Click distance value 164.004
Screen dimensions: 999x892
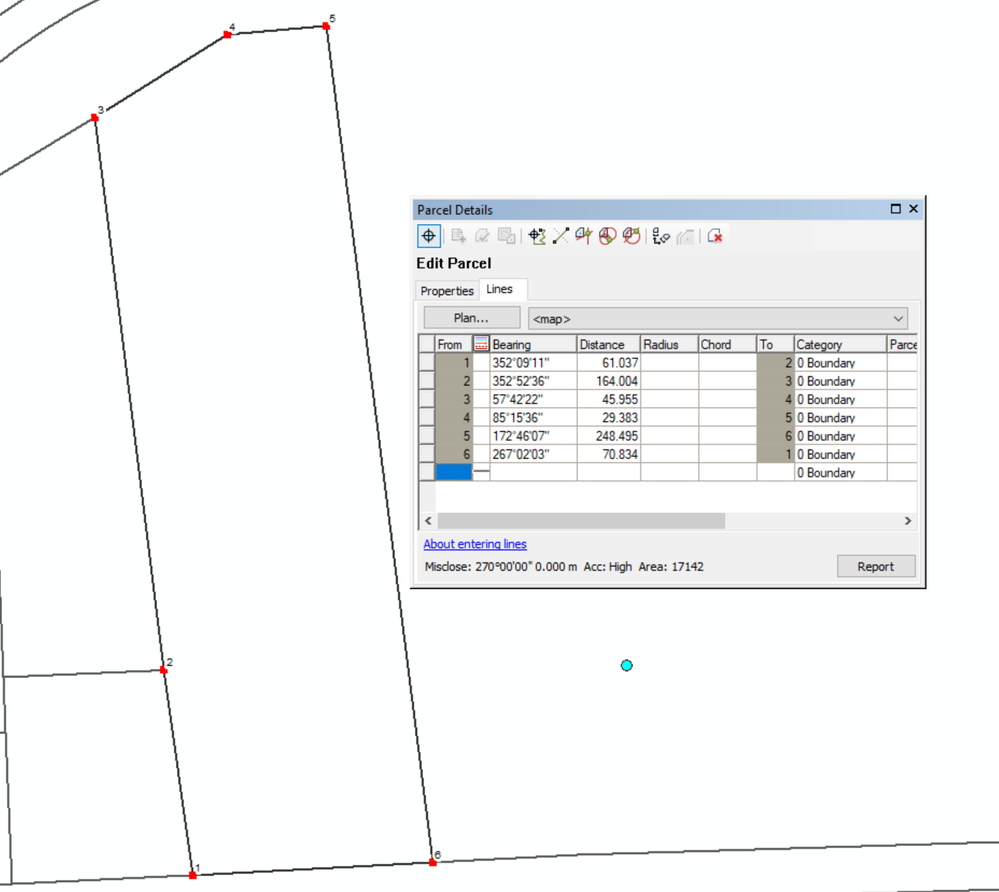pos(608,381)
